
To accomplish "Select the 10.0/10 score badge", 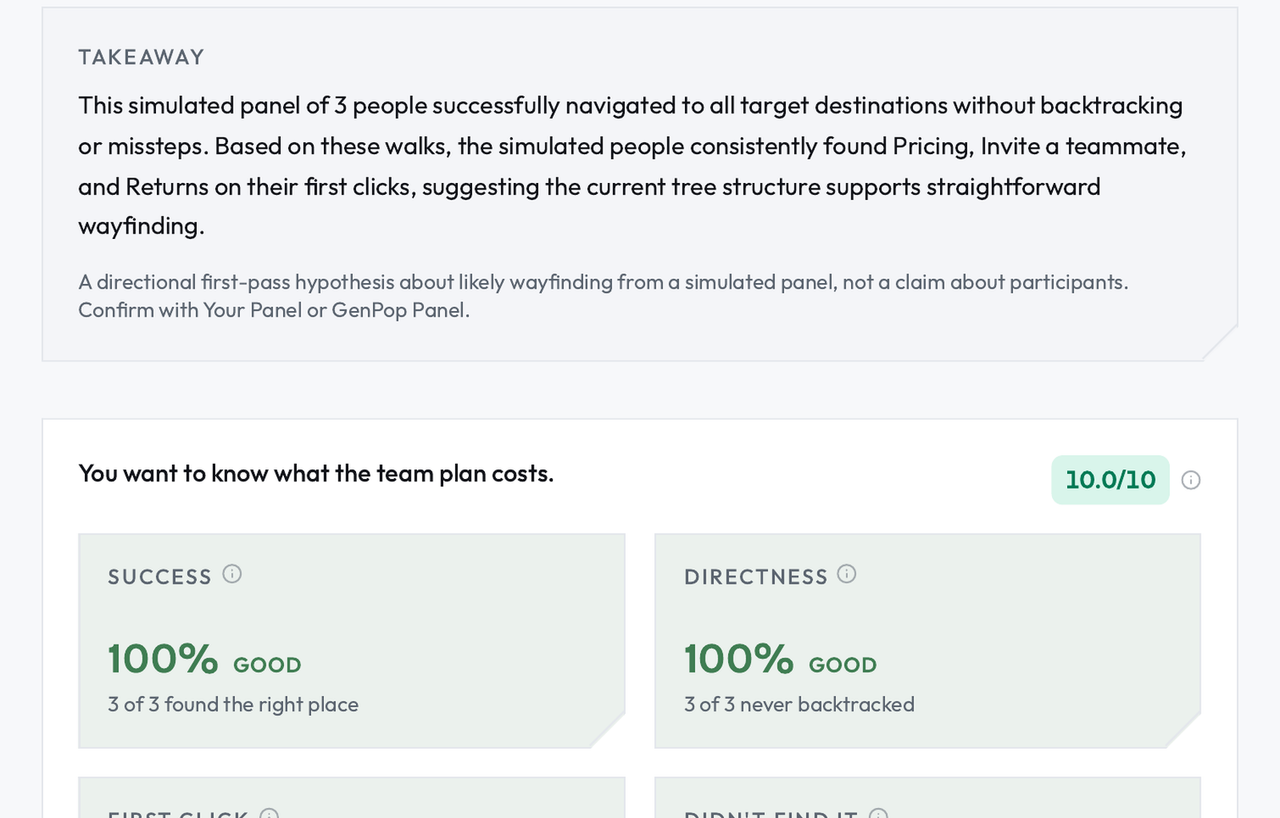I will point(1110,480).
